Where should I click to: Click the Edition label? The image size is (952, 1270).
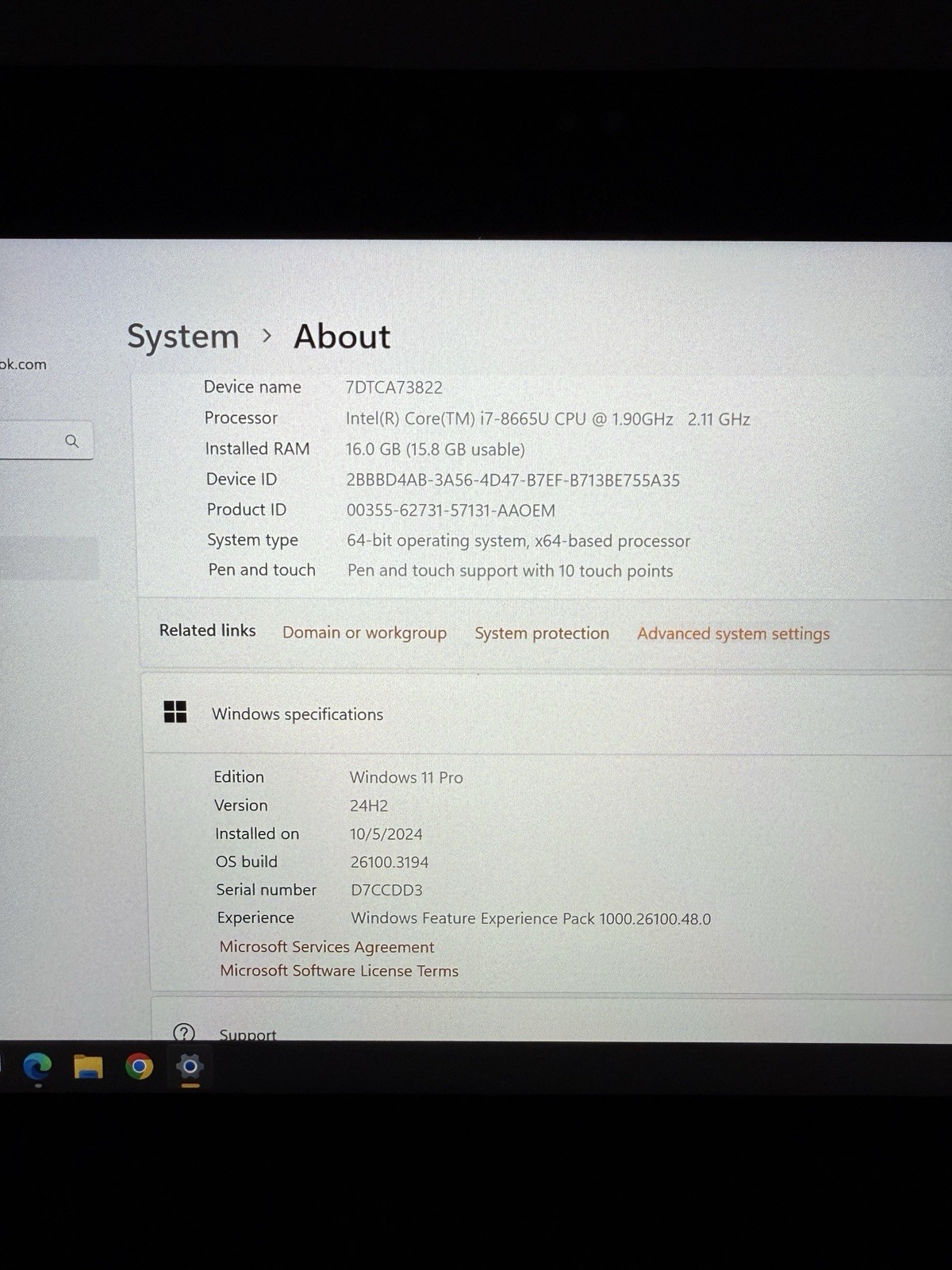[x=239, y=777]
